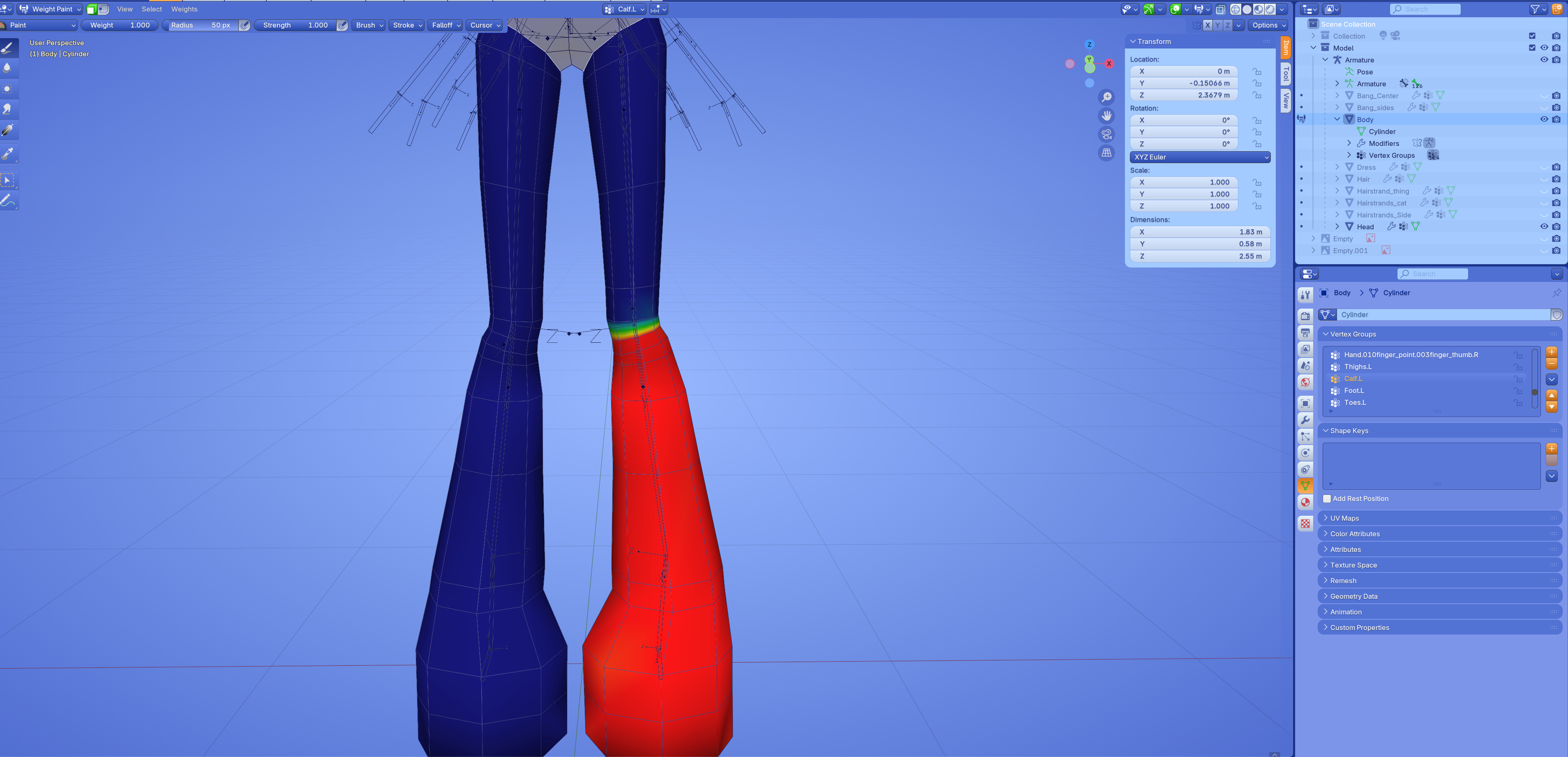Image resolution: width=1568 pixels, height=757 pixels.
Task: Select the Blur weight paint tool
Action: pyautogui.click(x=8, y=67)
